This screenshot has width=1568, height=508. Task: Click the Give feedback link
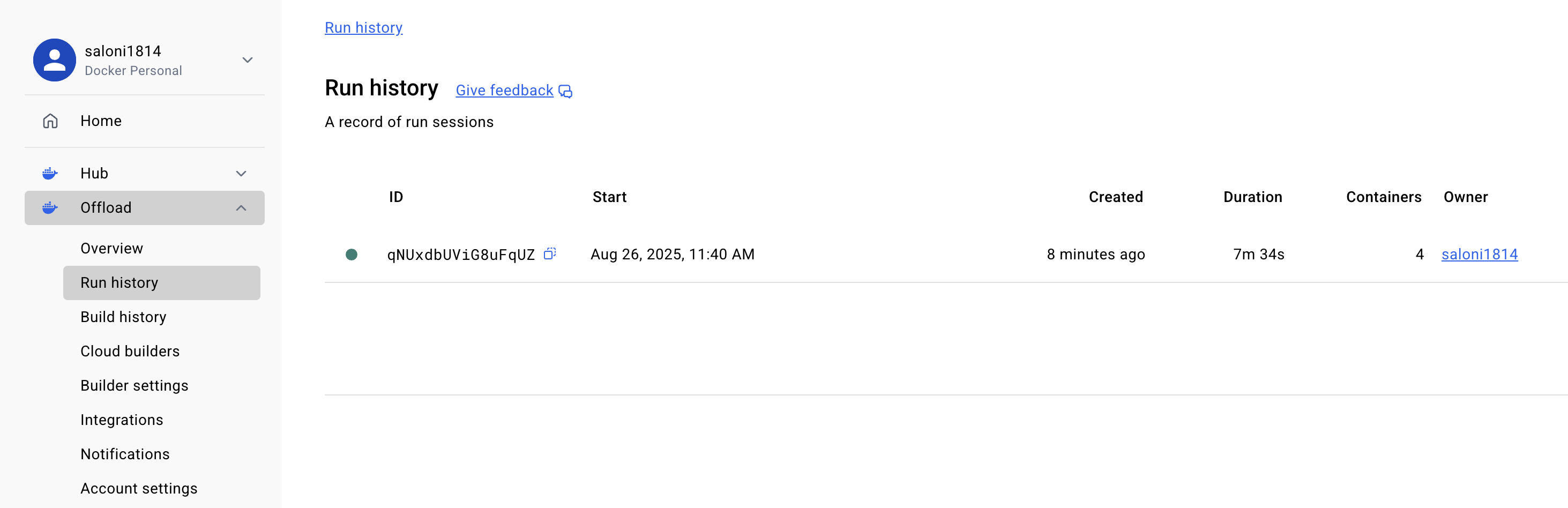505,91
